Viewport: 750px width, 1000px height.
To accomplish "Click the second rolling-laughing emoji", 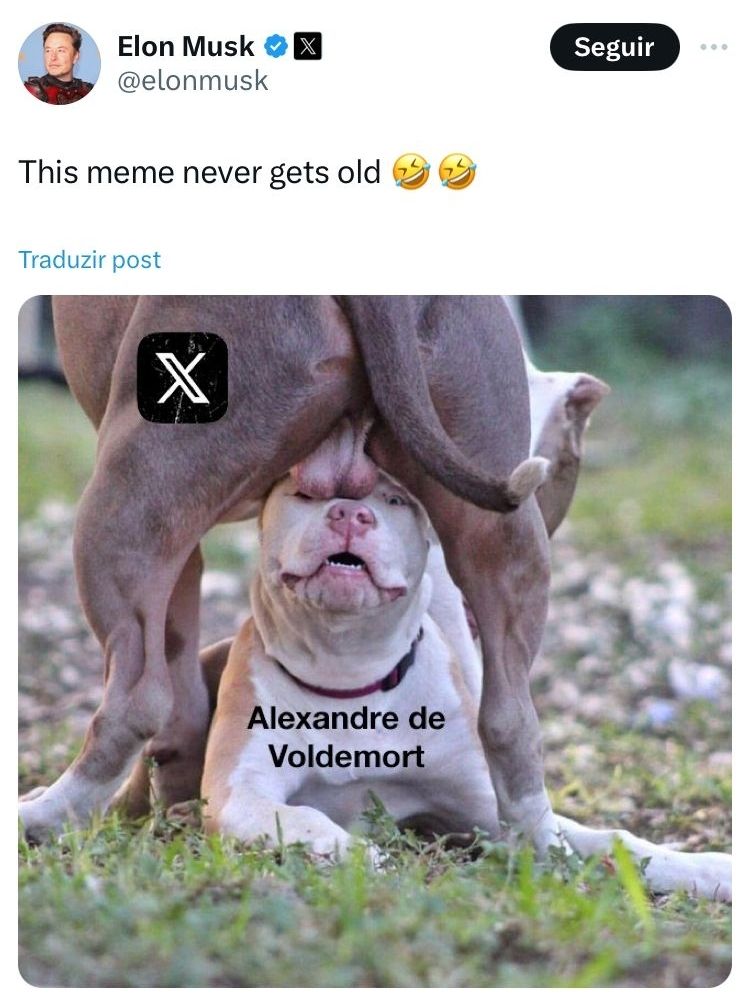I will pyautogui.click(x=457, y=172).
